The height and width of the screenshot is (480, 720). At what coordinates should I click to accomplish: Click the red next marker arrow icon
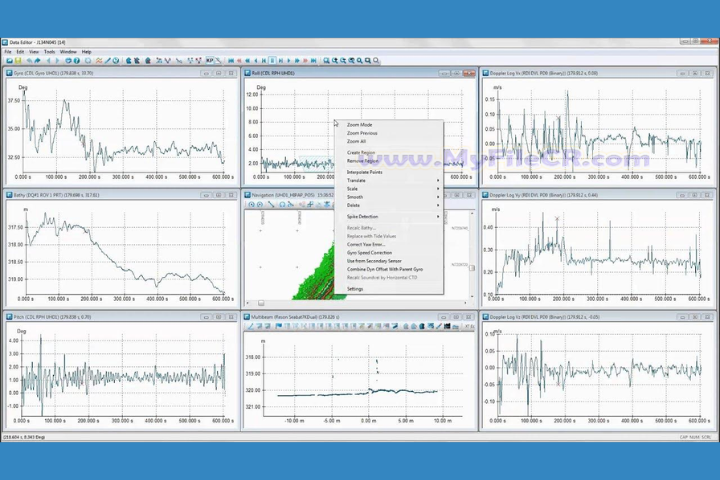click(305, 61)
